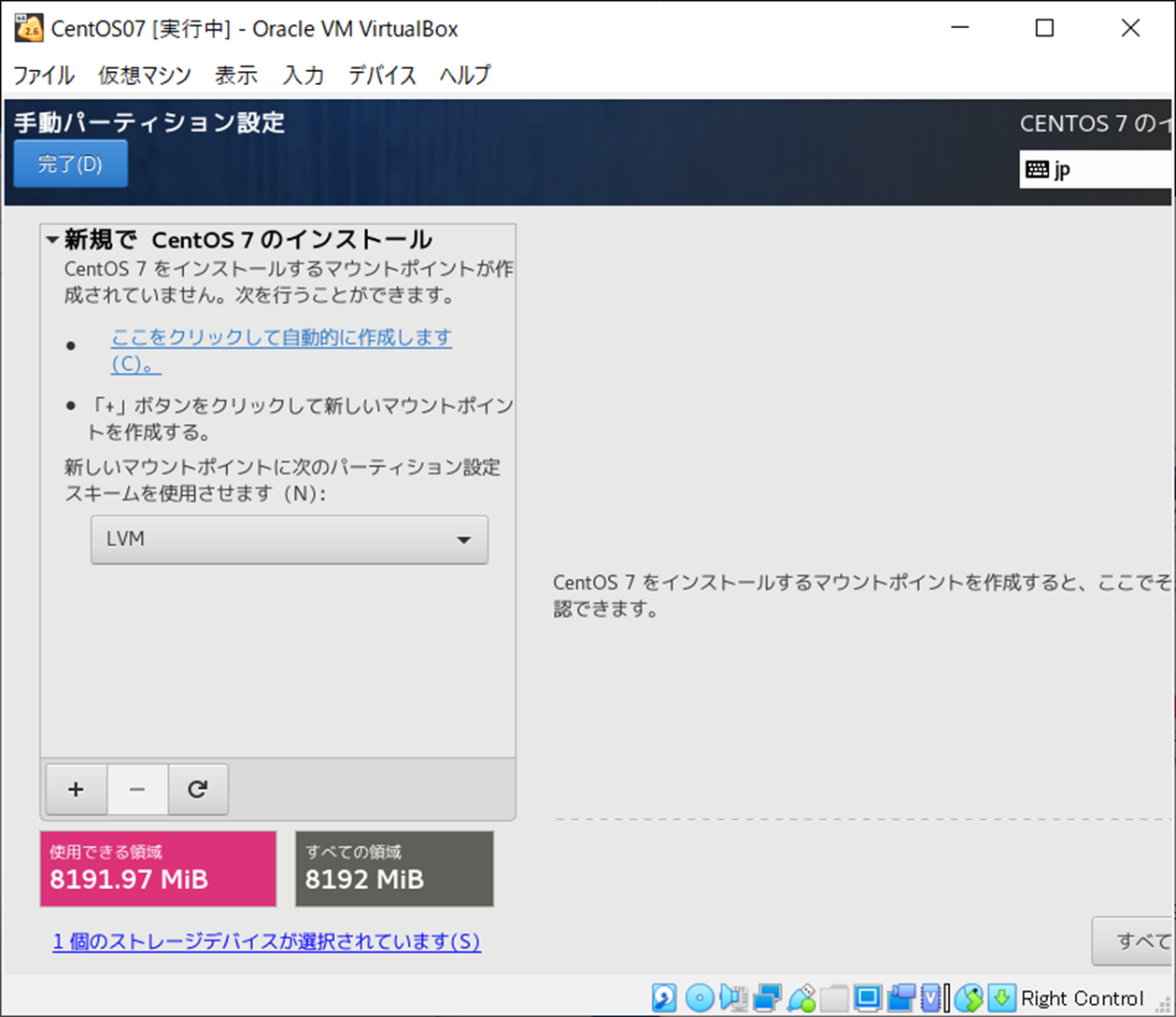The image size is (1176, 1017).
Task: Click the recording status icon
Action: (900, 998)
